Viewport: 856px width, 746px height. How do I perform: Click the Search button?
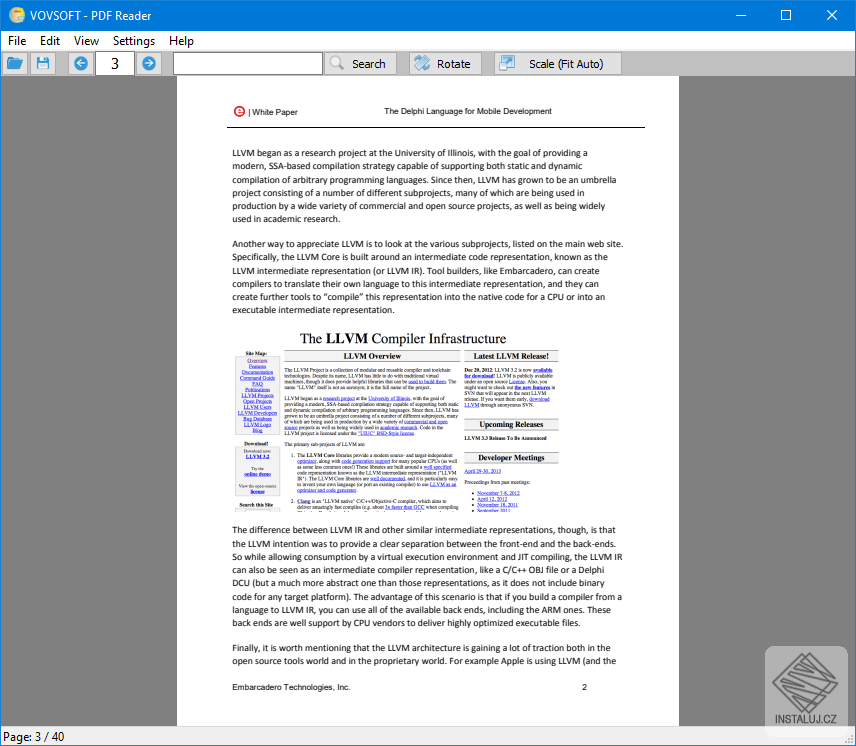click(359, 64)
